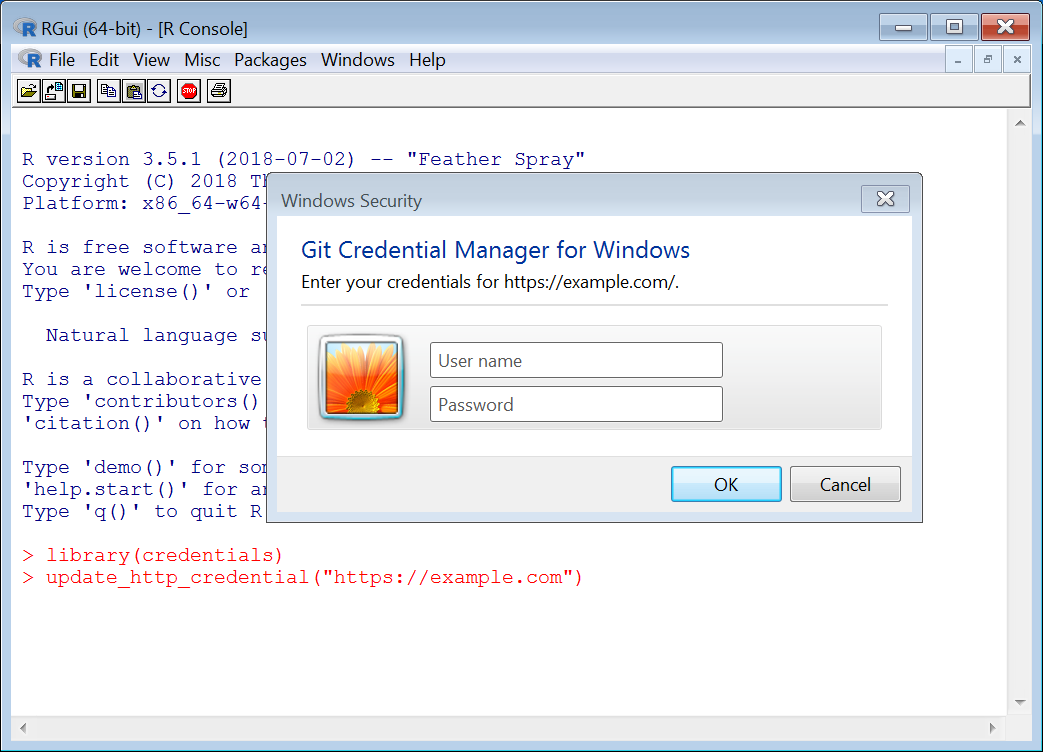Viewport: 1043px width, 752px height.
Task: Click the R logo in the menu bar
Action: (29, 59)
